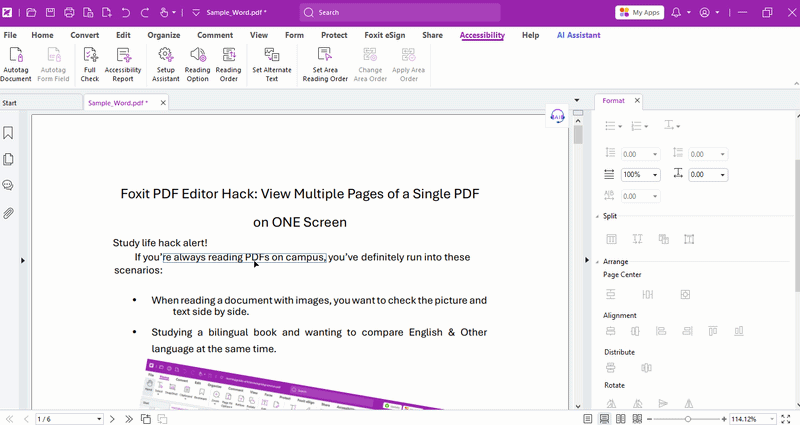
Task: Click the create blank PDF page icon
Action: [x=107, y=12]
